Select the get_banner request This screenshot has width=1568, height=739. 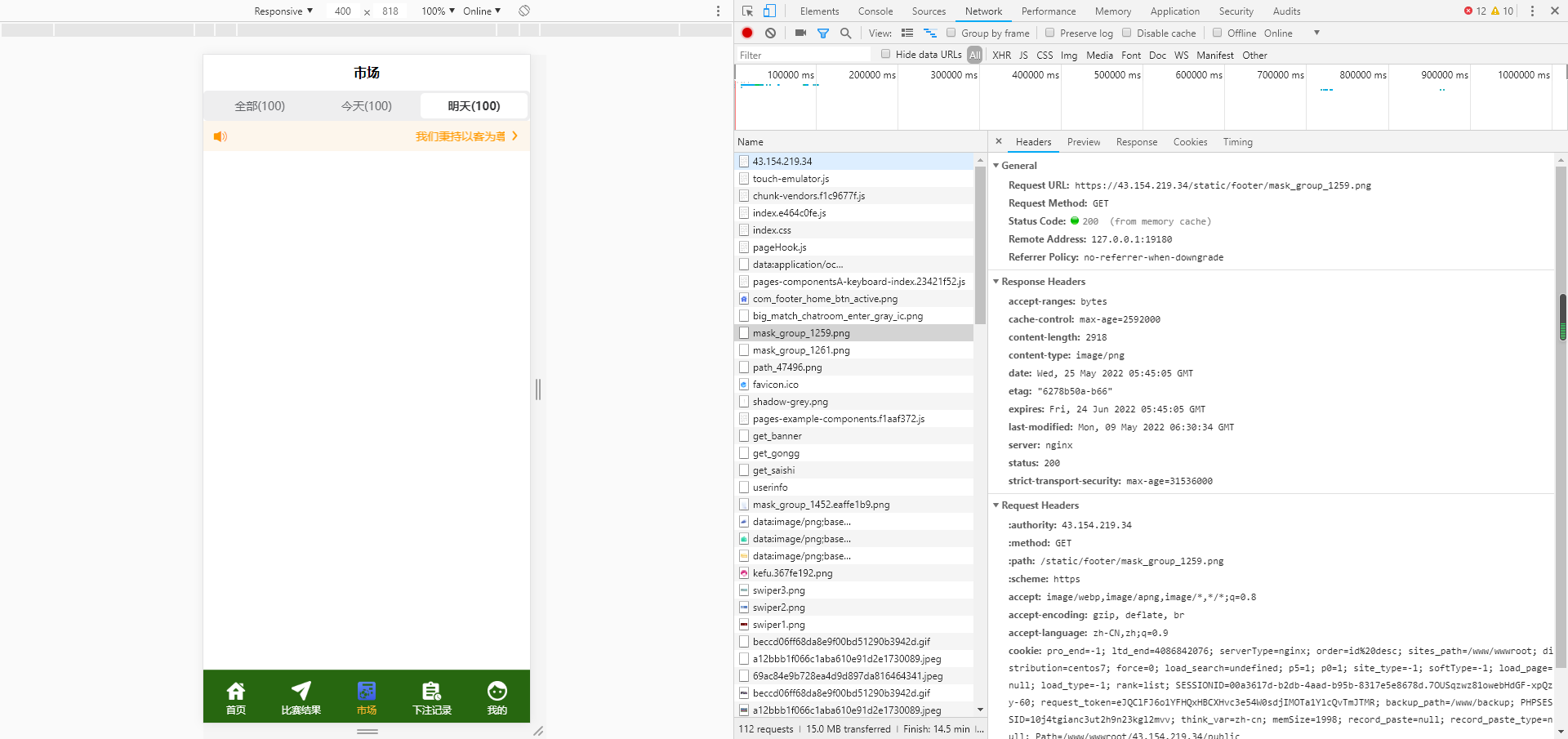pos(854,436)
